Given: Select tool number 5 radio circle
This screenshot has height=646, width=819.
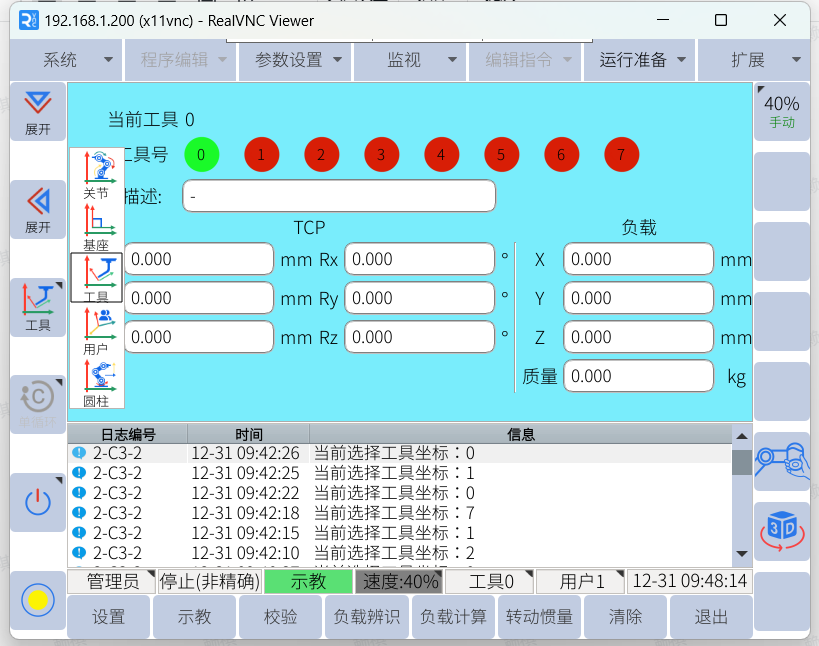Looking at the screenshot, I should click(x=501, y=155).
